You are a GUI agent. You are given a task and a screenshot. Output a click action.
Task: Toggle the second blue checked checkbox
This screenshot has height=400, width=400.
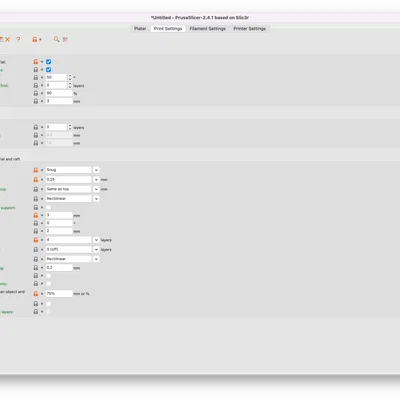coord(49,70)
